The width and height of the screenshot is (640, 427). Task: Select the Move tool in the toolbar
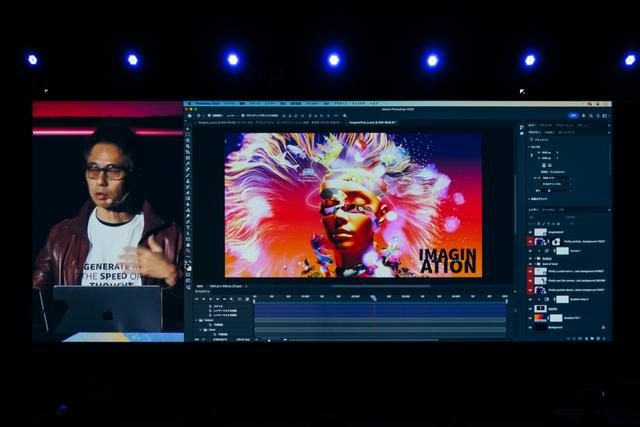pyautogui.click(x=187, y=128)
